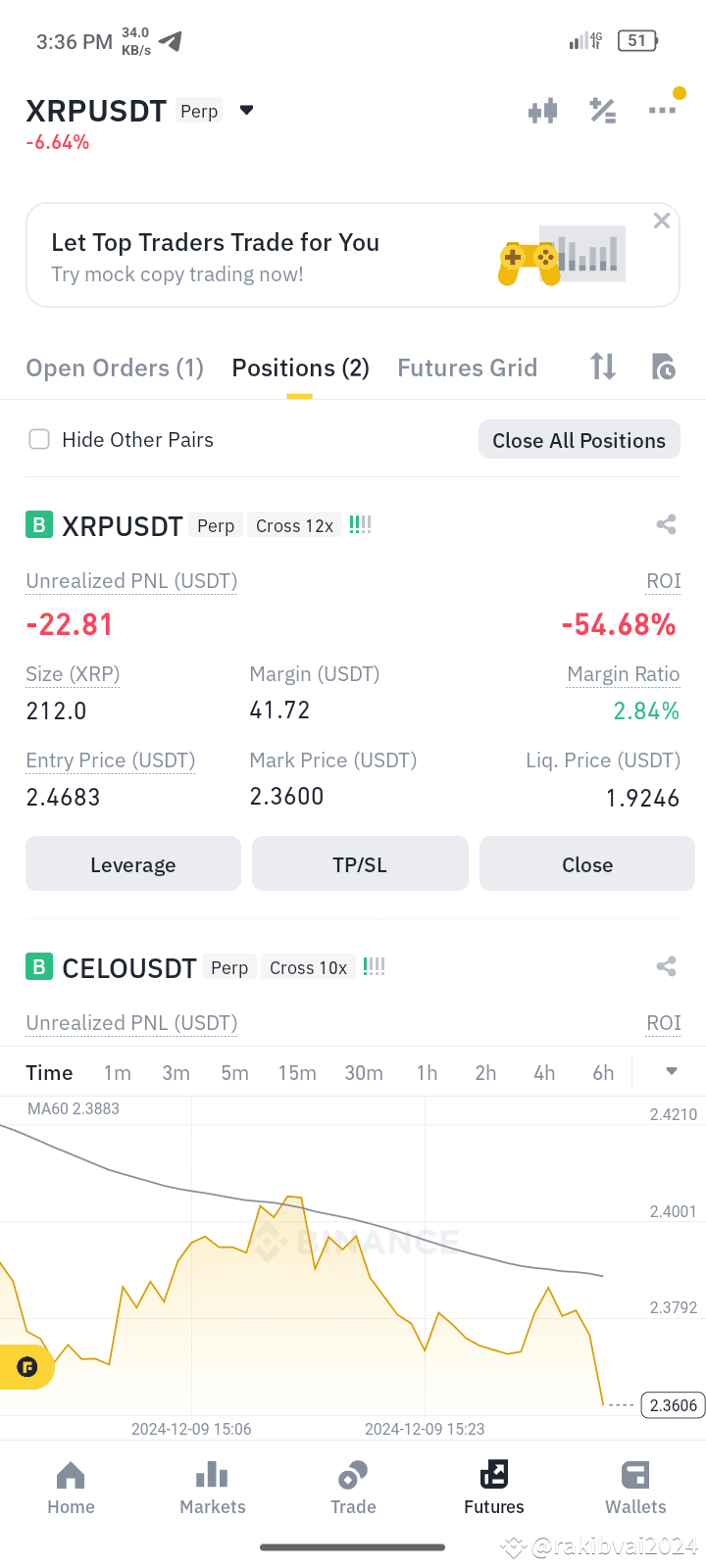Open the futures calculator percent icon
Viewport: 706px width, 1568px height.
pyautogui.click(x=602, y=111)
